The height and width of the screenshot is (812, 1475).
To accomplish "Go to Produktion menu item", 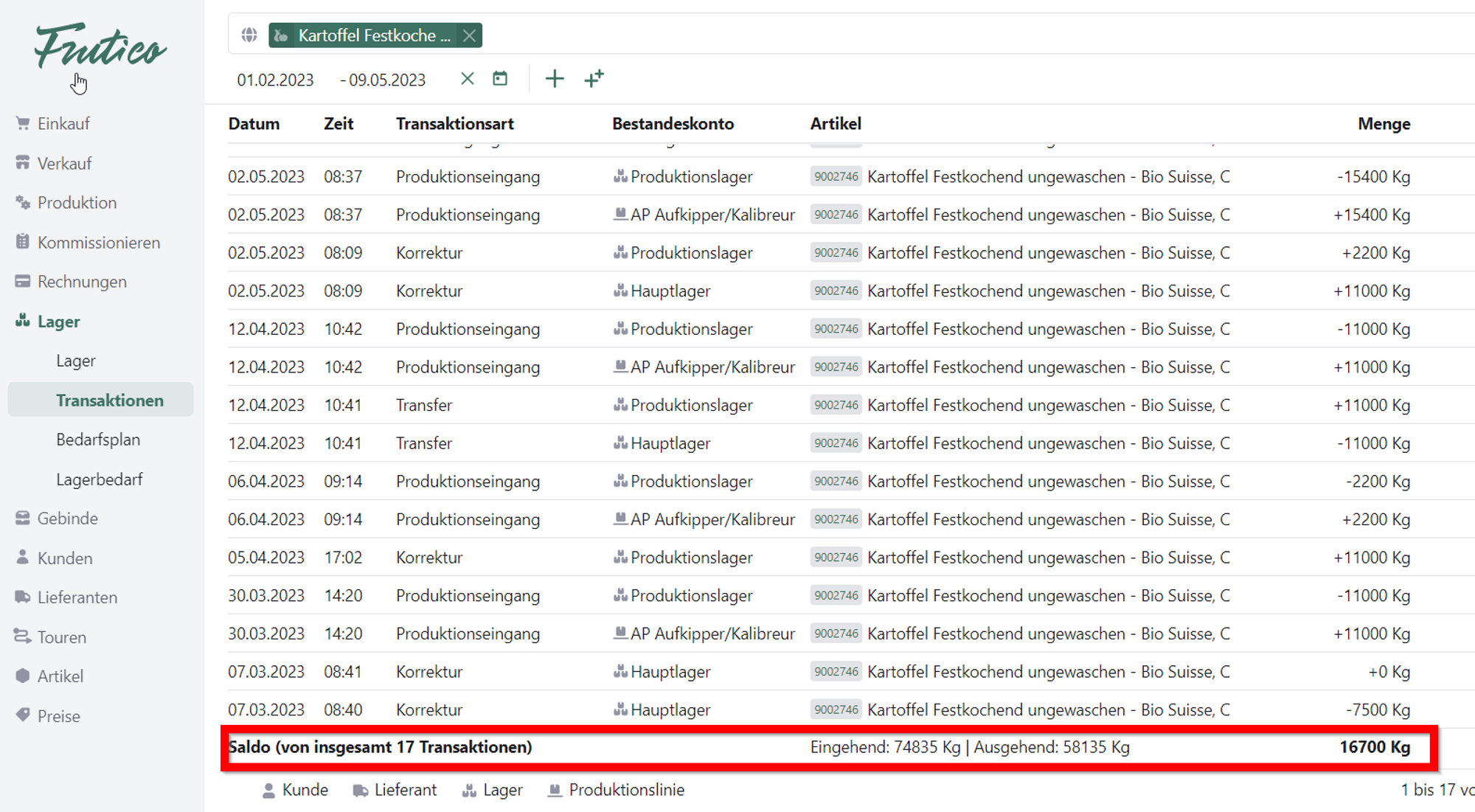I will (77, 203).
